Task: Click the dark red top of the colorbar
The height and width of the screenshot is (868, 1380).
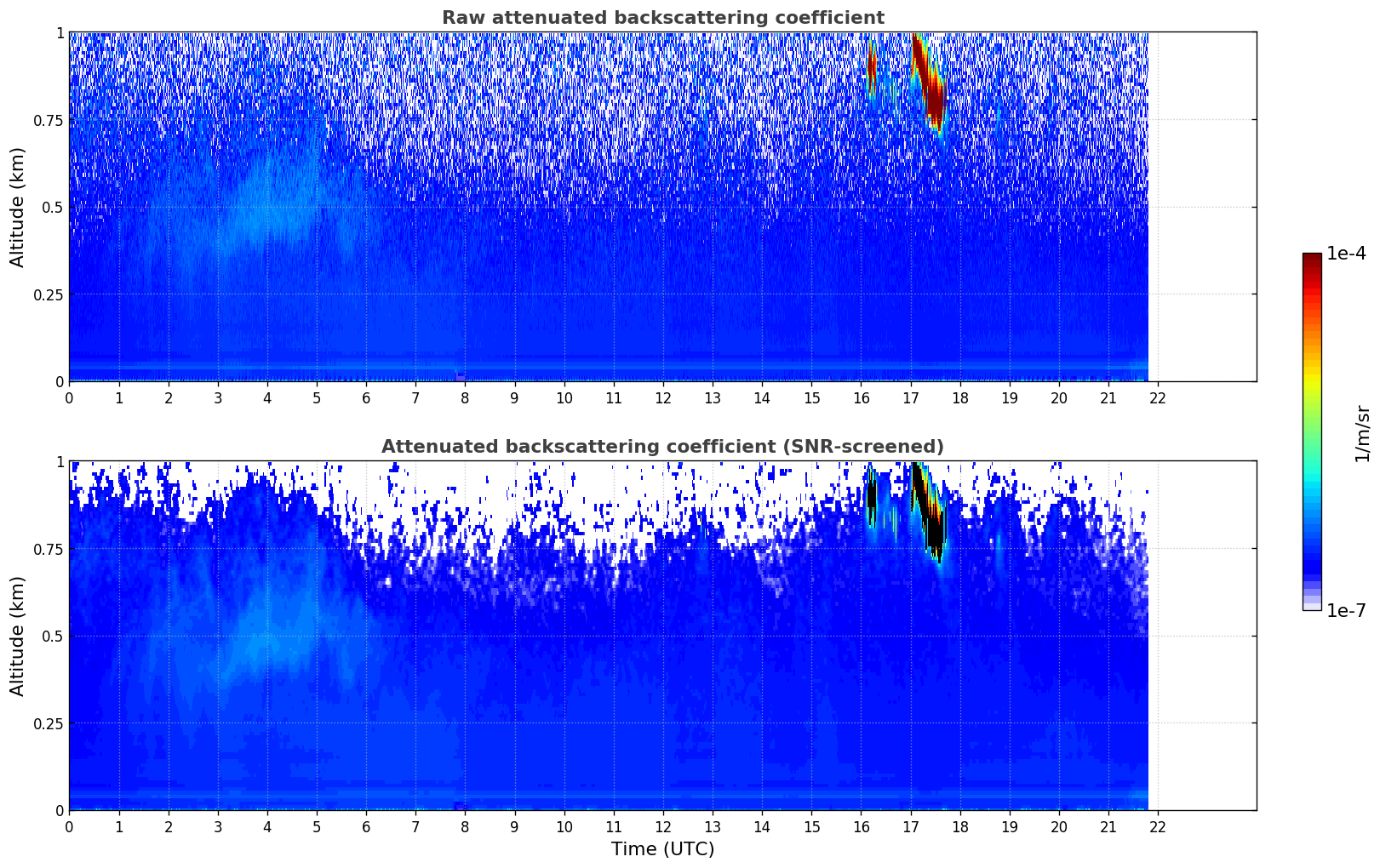Action: coord(1311,260)
